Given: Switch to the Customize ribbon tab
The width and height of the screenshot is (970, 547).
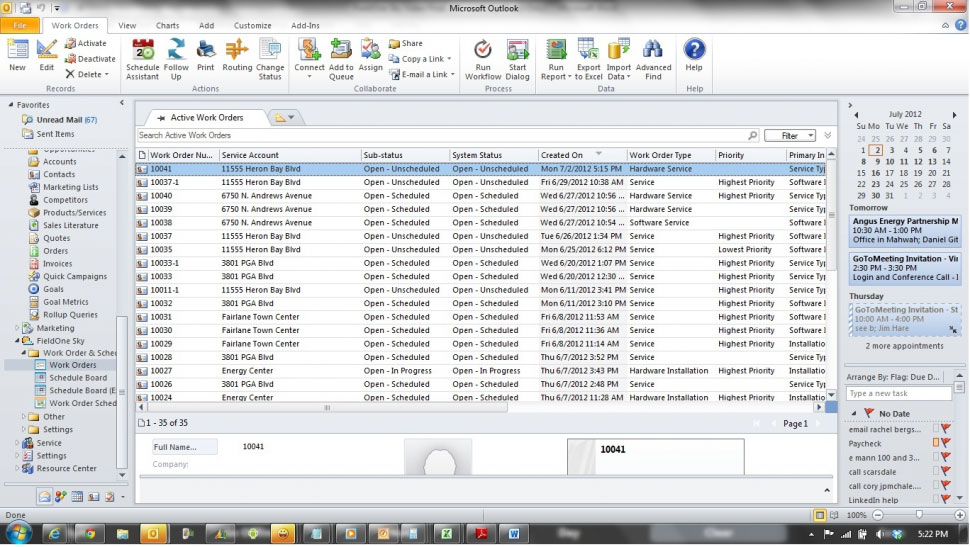Looking at the screenshot, I should click(x=252, y=25).
